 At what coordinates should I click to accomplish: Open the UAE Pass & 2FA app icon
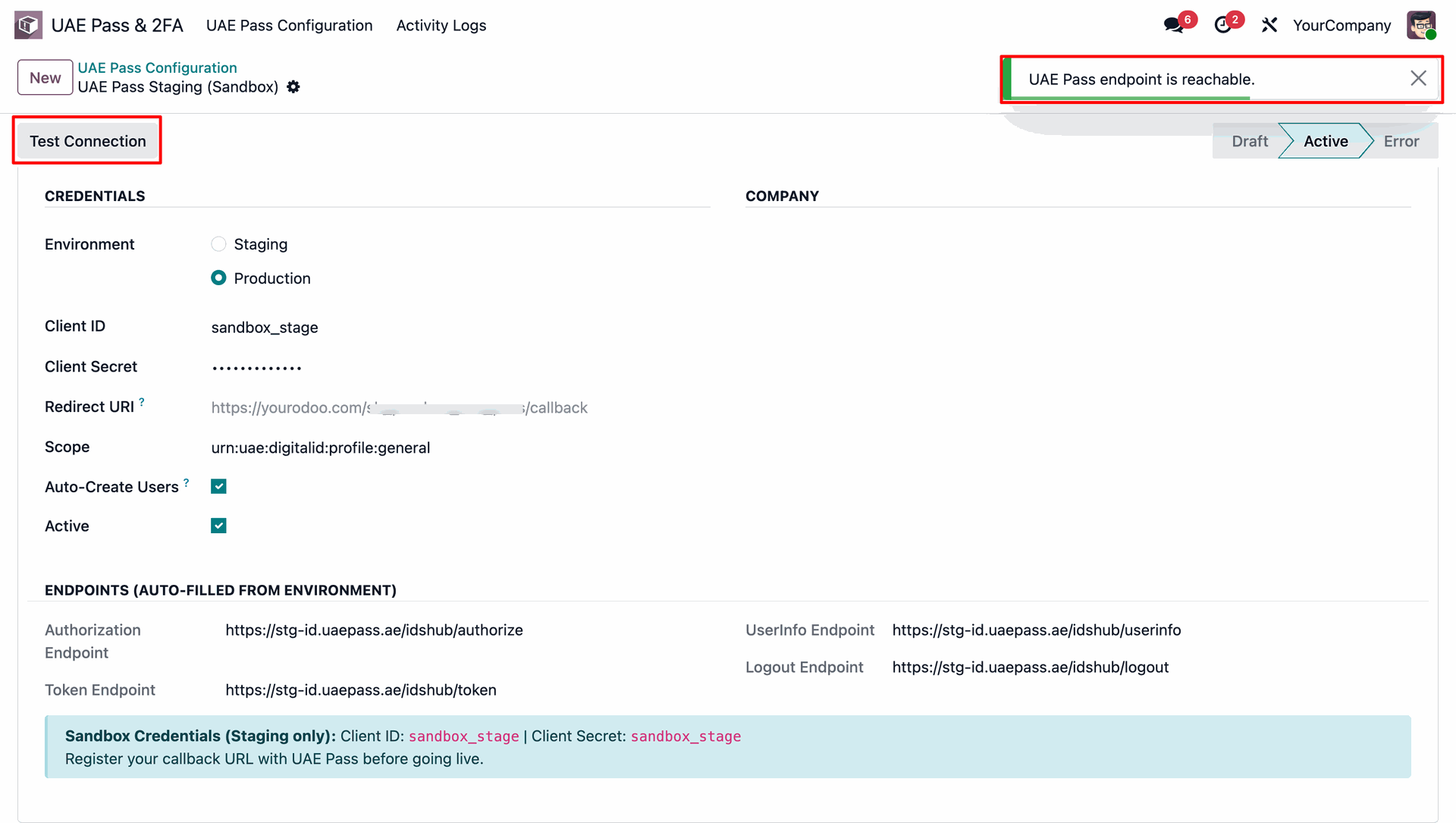click(28, 25)
